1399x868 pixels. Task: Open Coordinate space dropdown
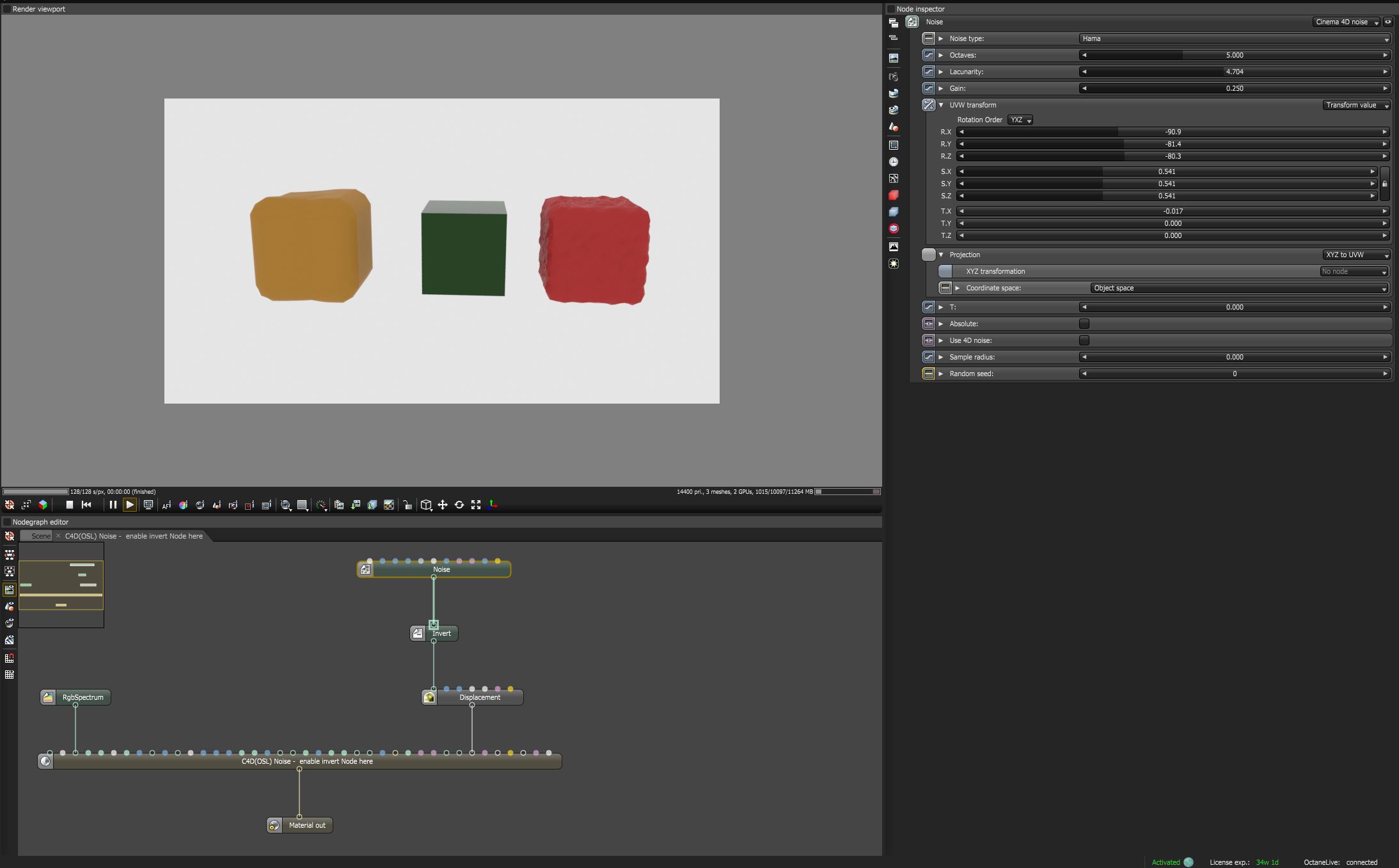click(x=1239, y=288)
